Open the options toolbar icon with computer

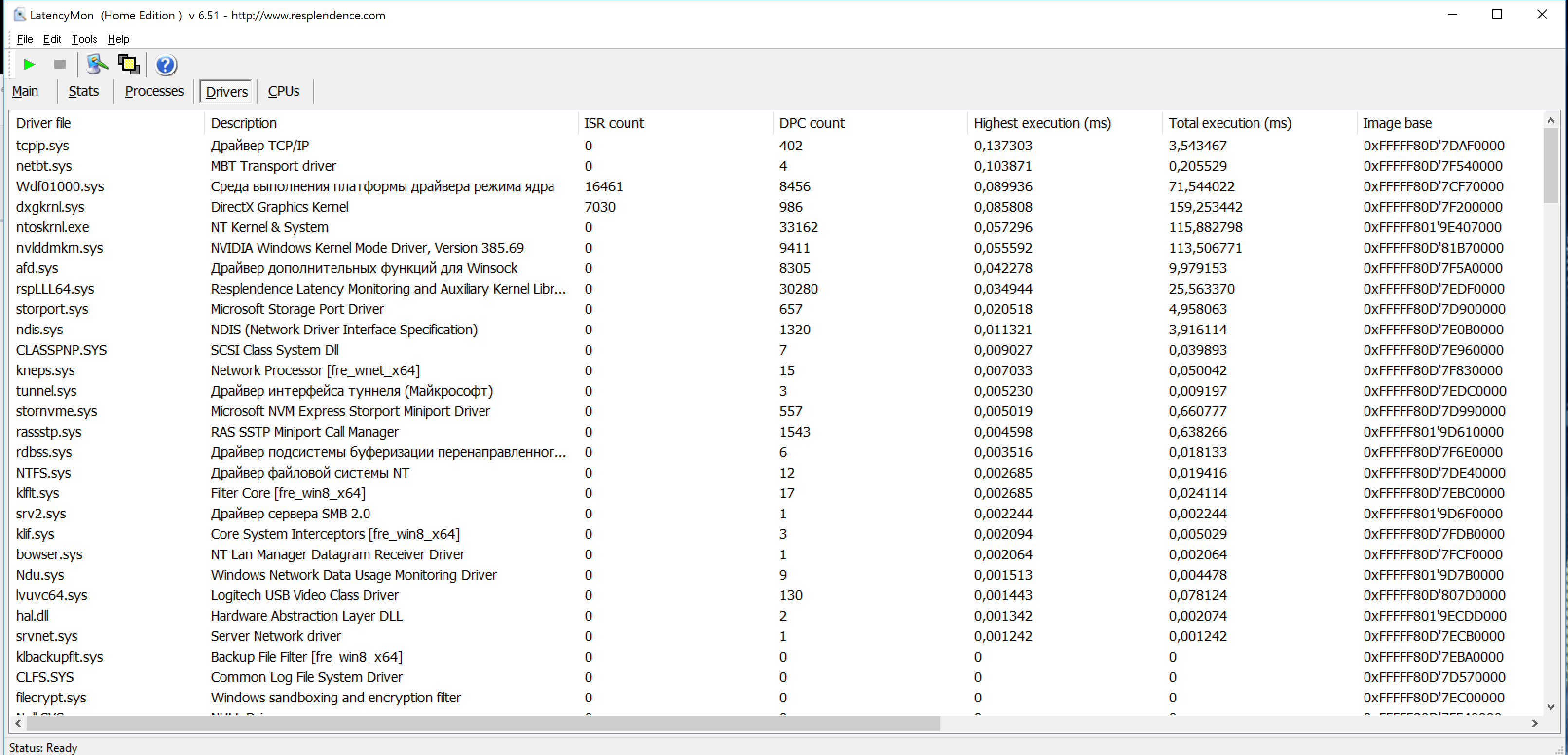(96, 65)
